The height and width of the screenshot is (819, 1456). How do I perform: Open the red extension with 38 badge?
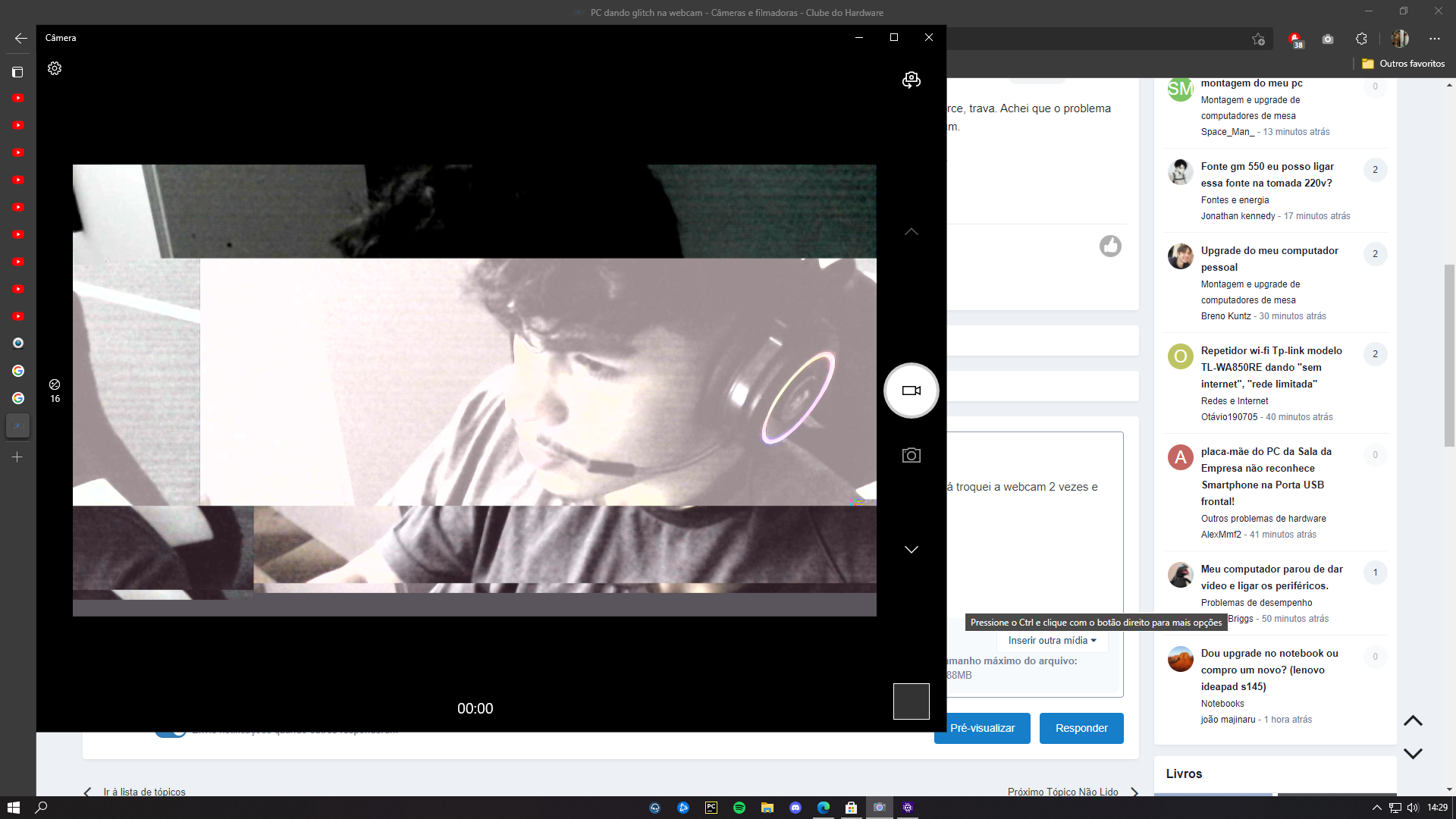click(x=1294, y=39)
